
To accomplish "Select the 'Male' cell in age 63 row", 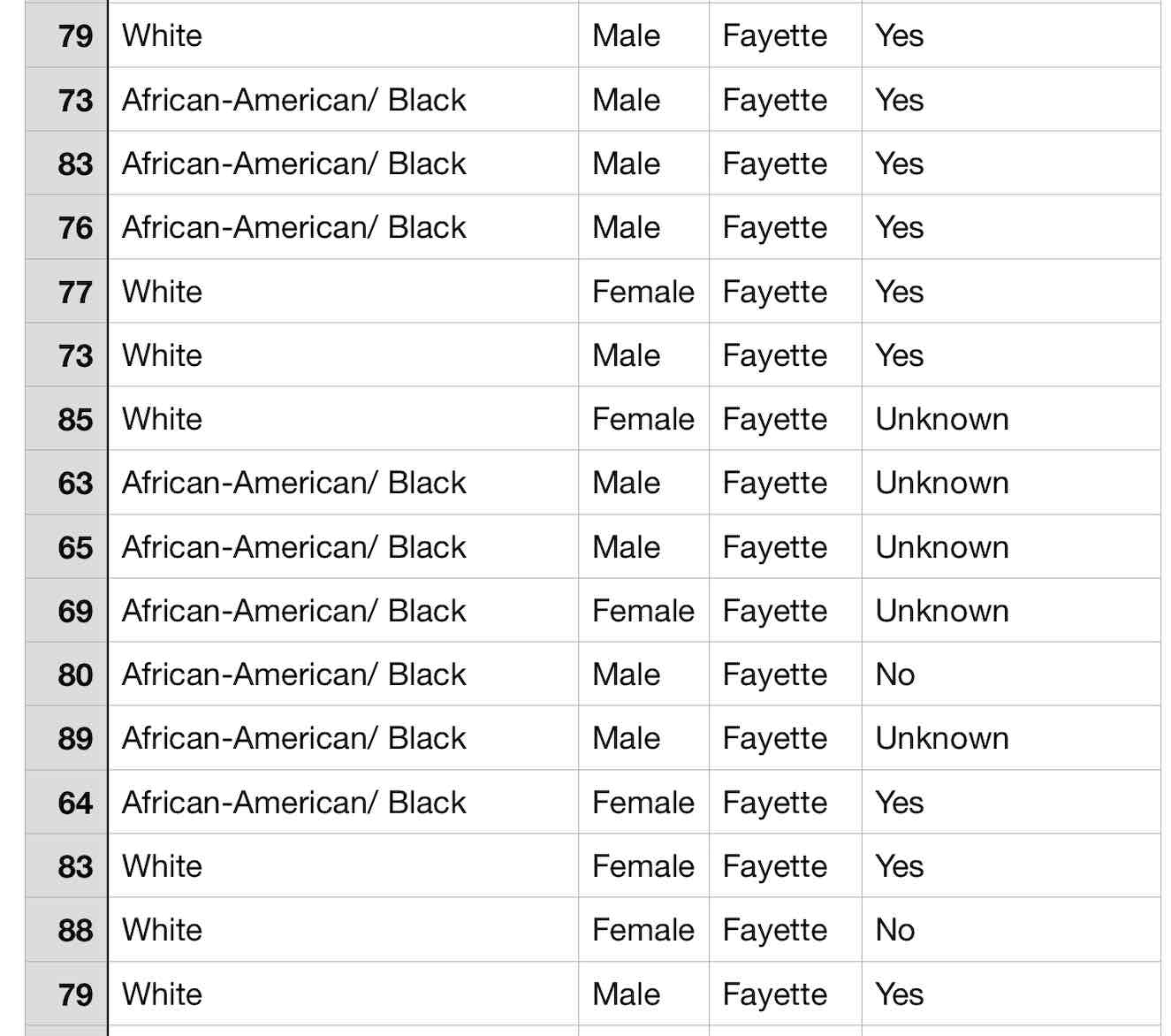I will tap(626, 483).
